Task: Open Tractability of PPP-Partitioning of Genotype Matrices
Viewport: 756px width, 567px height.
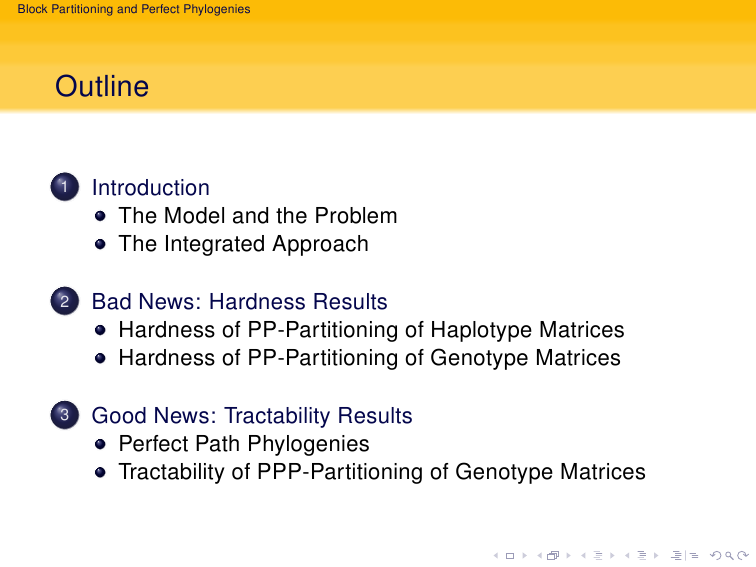Action: click(382, 472)
